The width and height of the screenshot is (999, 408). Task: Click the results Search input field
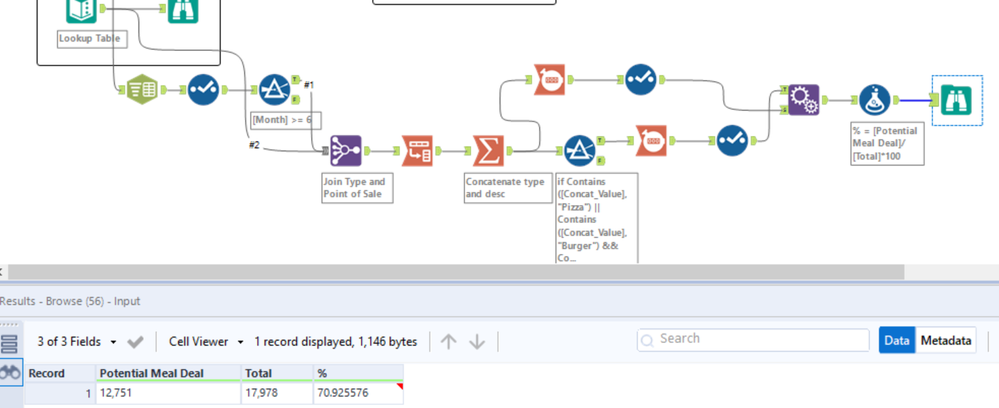tap(753, 340)
